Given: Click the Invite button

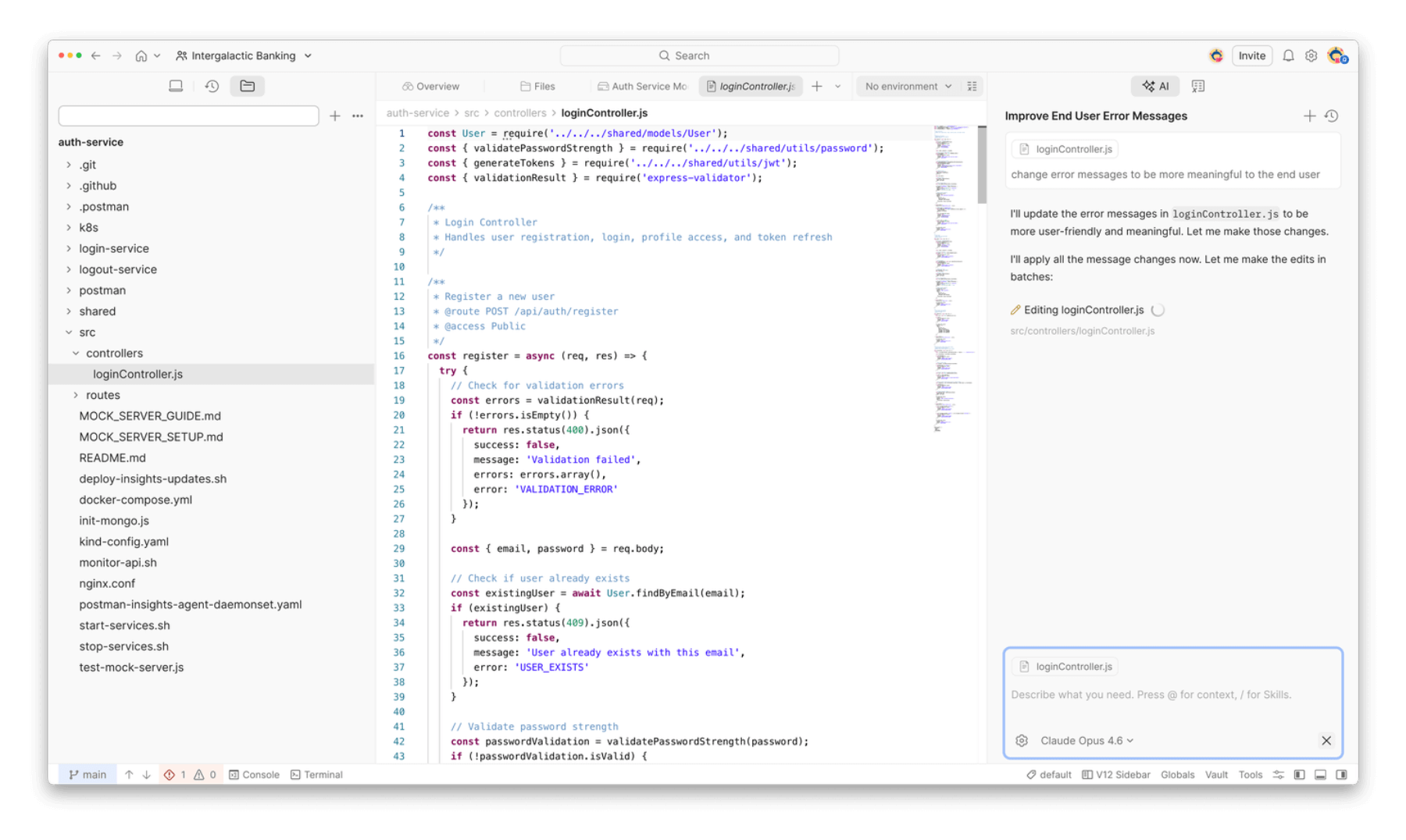Looking at the screenshot, I should pos(1251,55).
